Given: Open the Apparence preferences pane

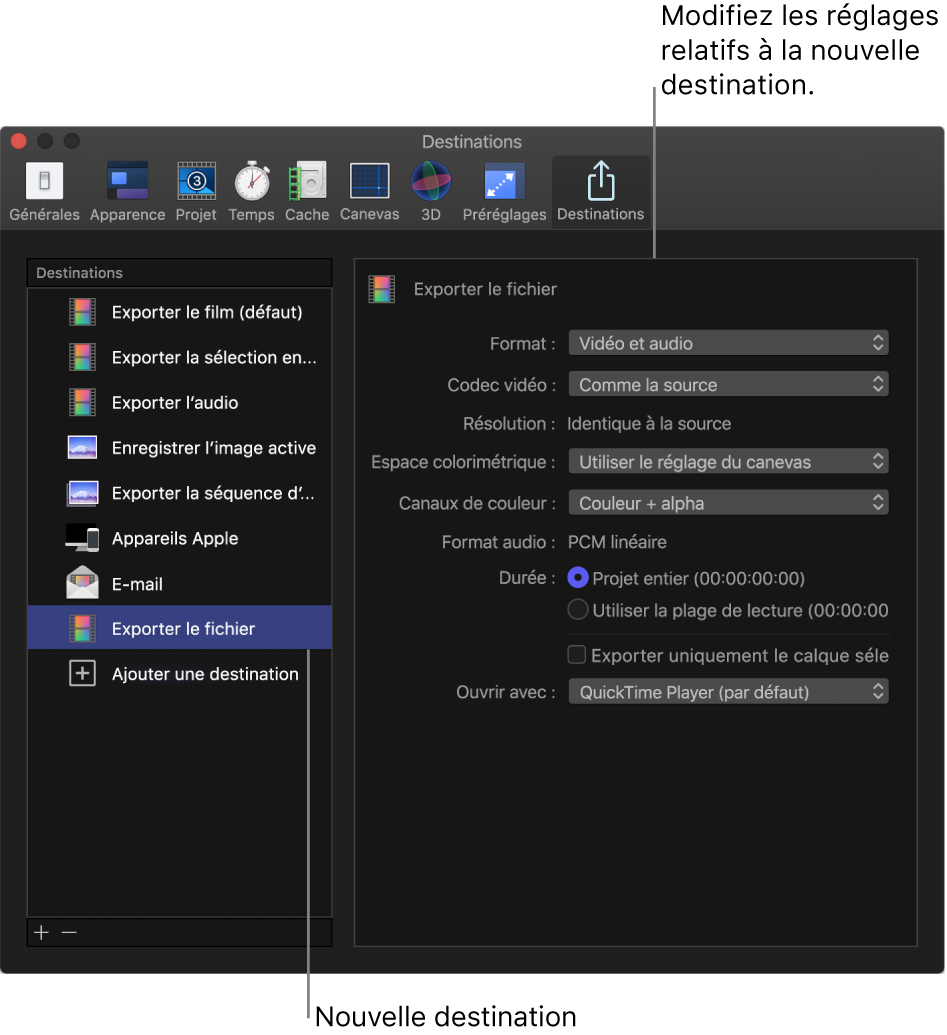Looking at the screenshot, I should 127,191.
